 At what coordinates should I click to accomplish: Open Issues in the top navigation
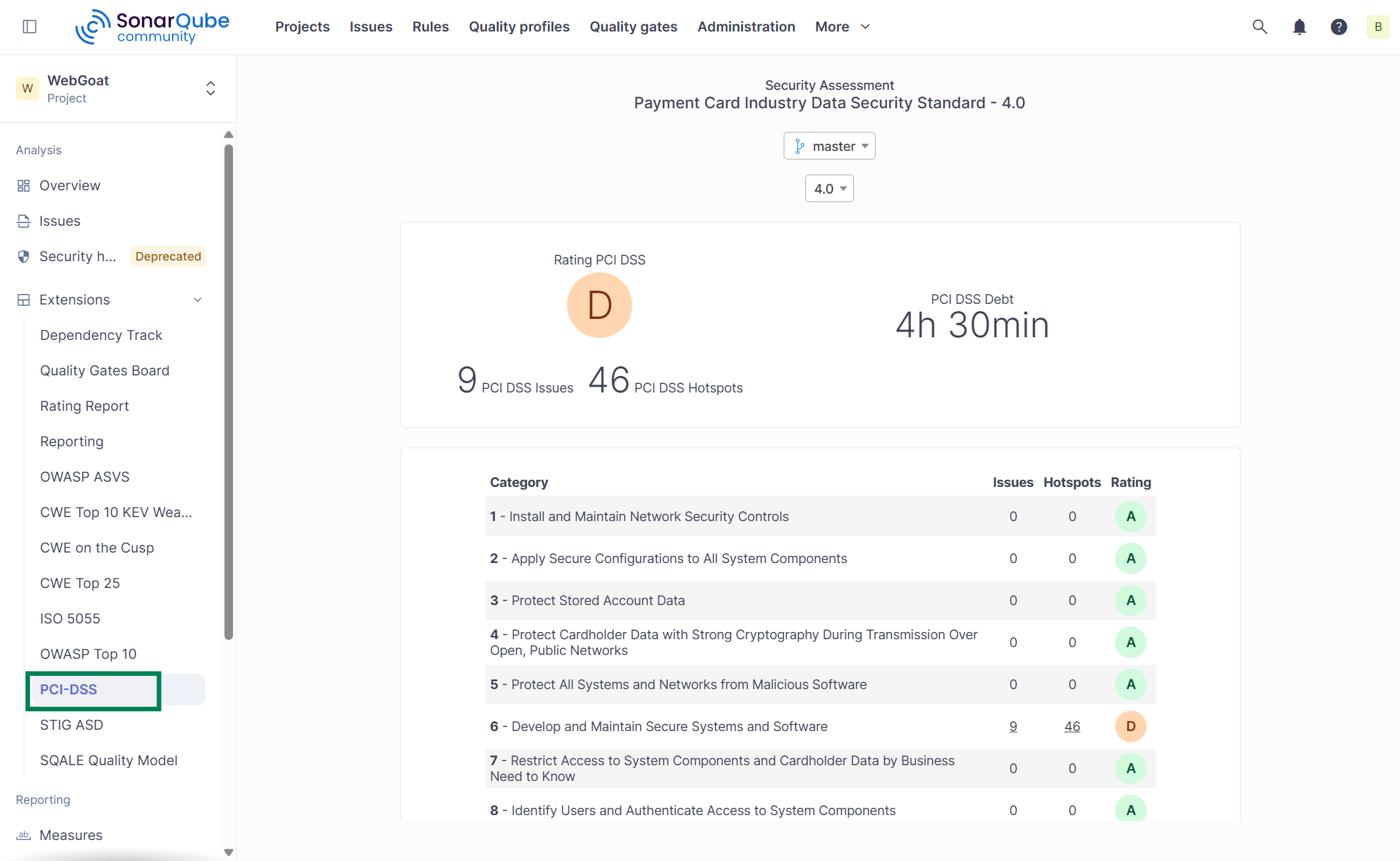pos(371,27)
